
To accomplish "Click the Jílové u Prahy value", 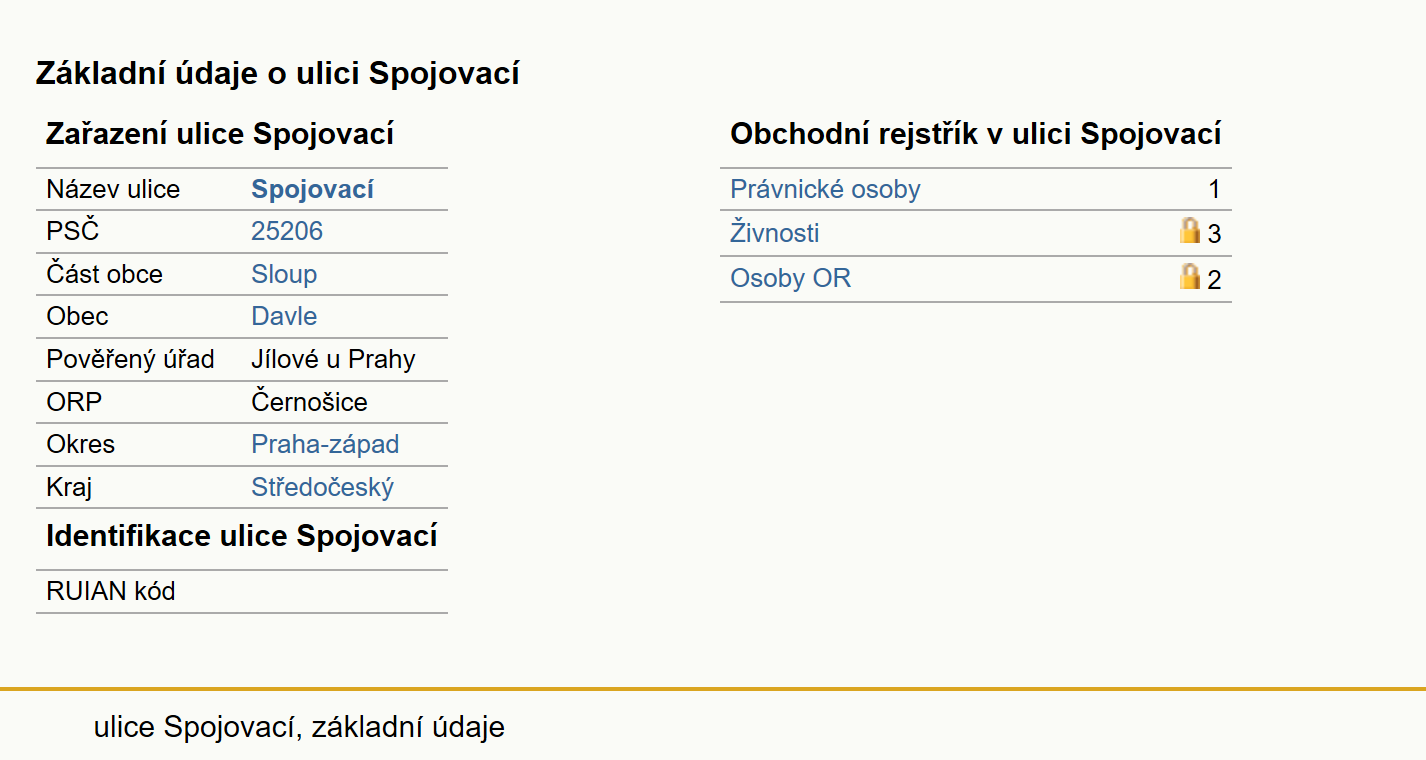I will (333, 359).
